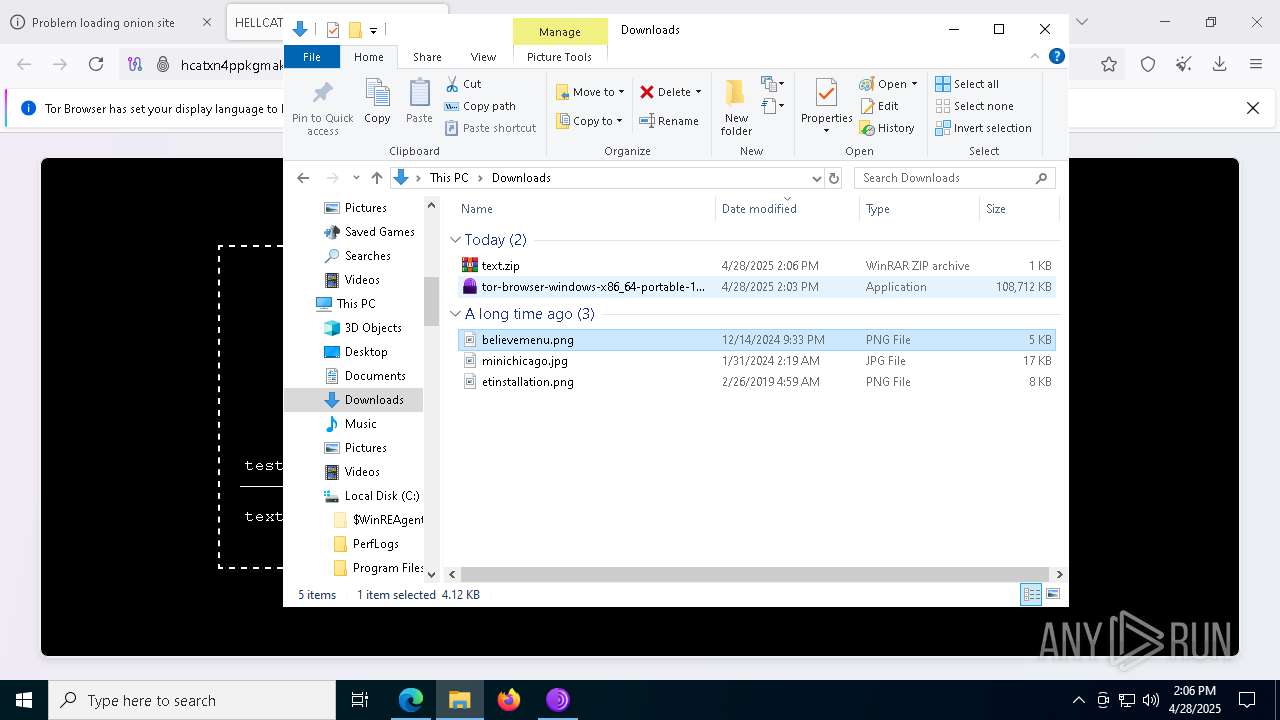Open Copy to dropdown
Viewport: 1280px width, 720px height.
(590, 121)
